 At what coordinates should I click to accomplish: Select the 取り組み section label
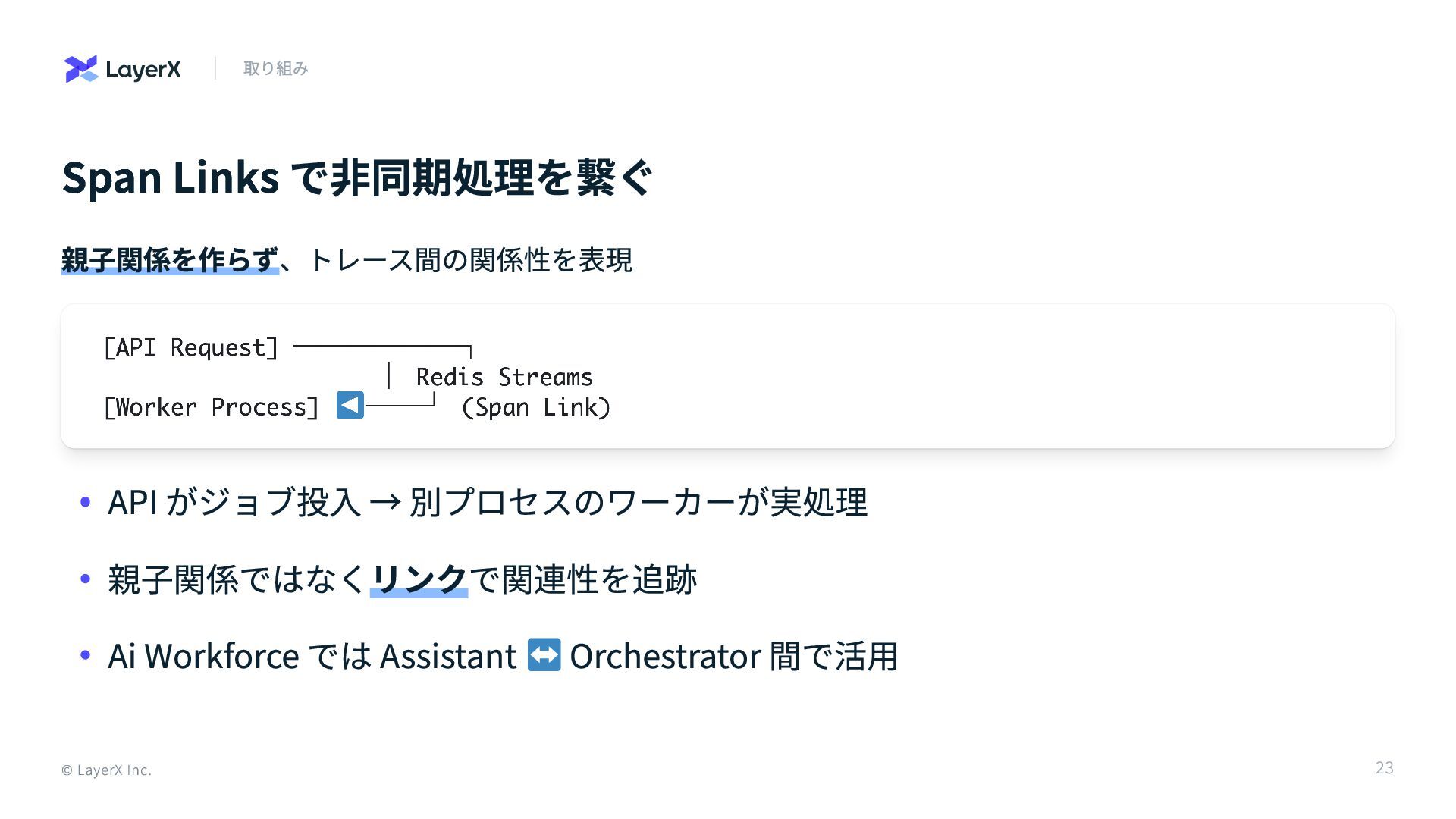tap(275, 69)
